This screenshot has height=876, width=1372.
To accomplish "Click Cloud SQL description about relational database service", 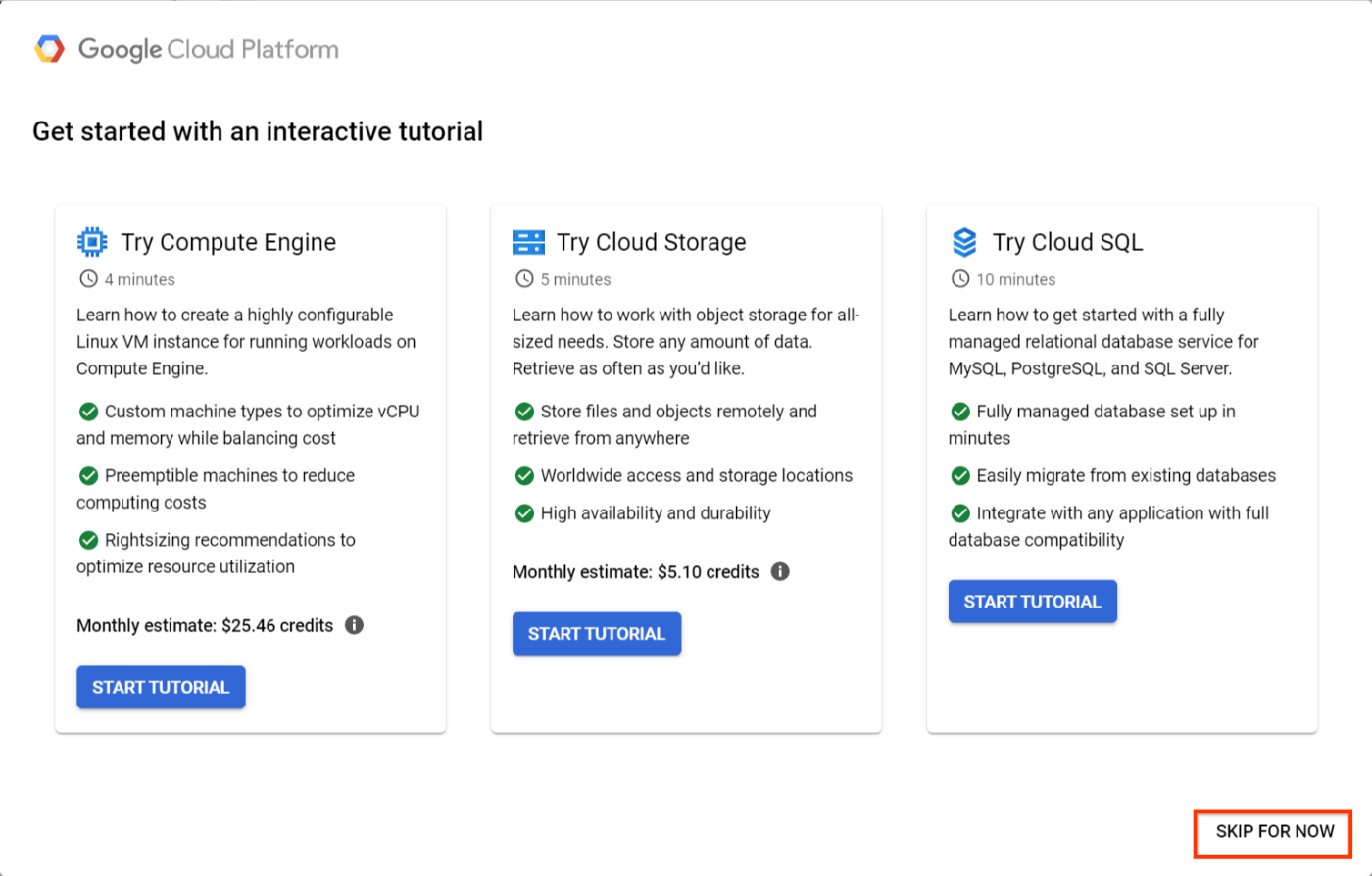I will tap(1103, 342).
